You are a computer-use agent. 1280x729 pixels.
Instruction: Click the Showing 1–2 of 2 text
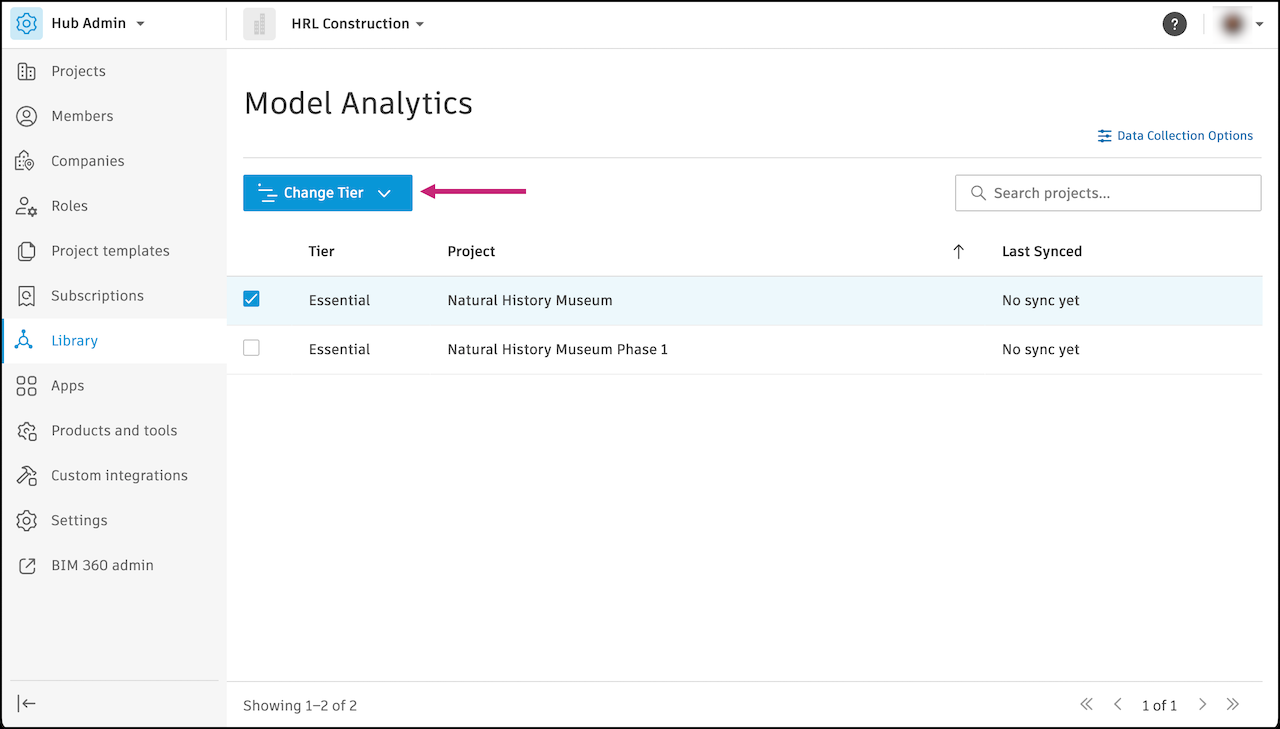[300, 706]
